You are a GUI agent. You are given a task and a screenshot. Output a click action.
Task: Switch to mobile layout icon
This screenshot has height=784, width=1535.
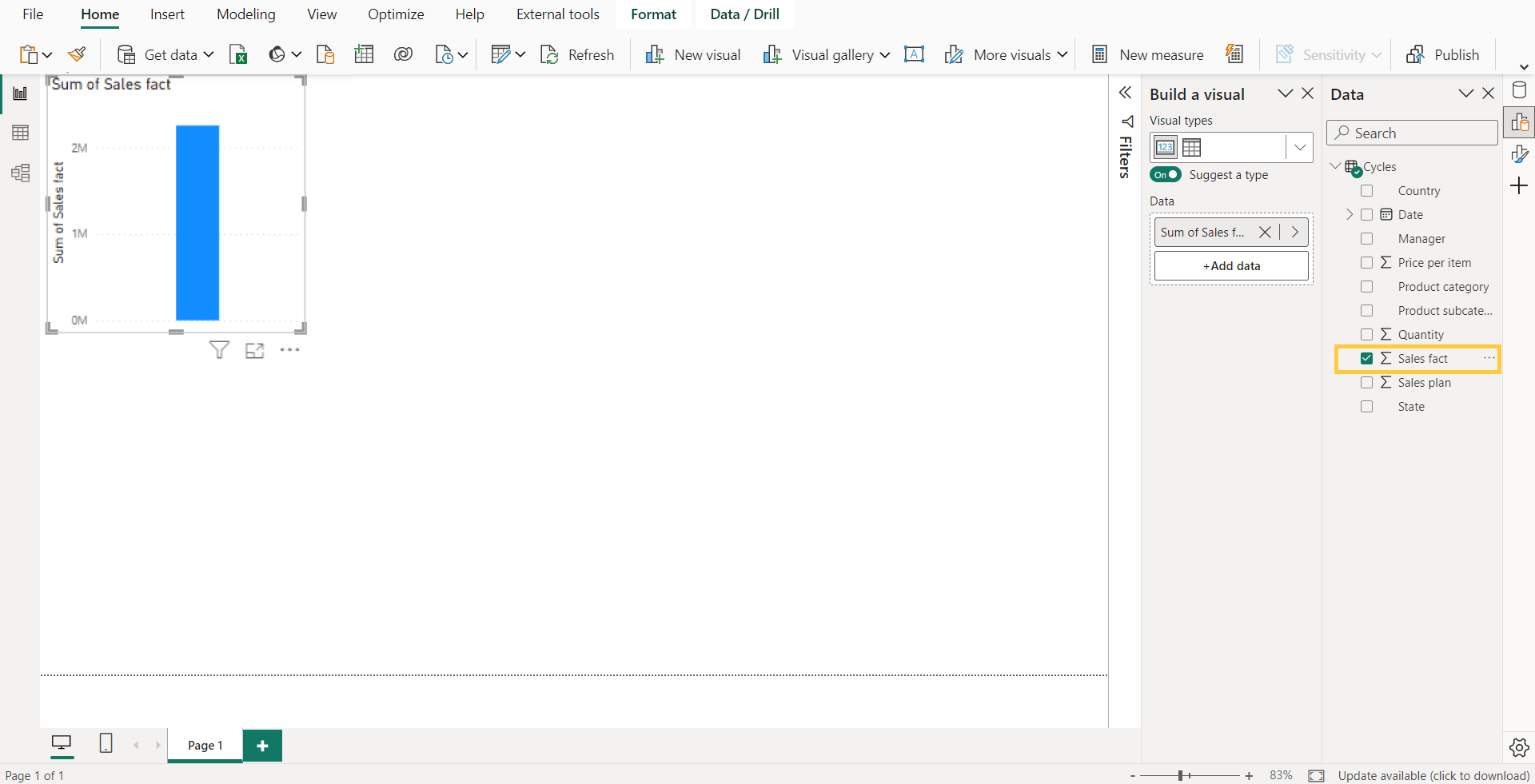pyautogui.click(x=106, y=743)
